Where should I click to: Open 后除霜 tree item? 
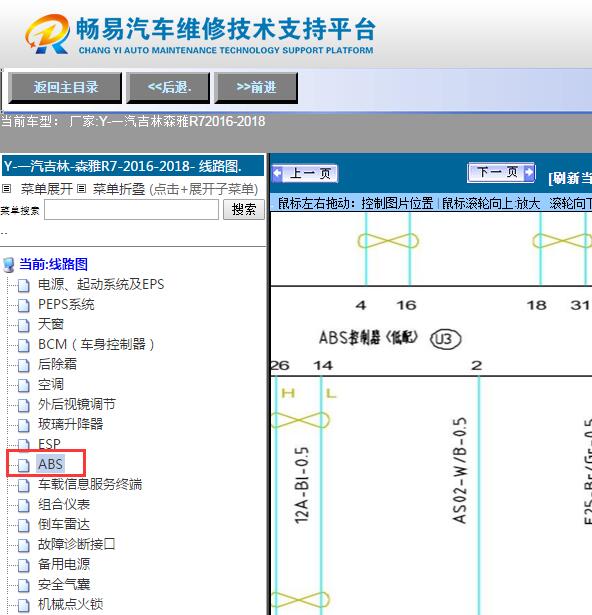[x=57, y=364]
